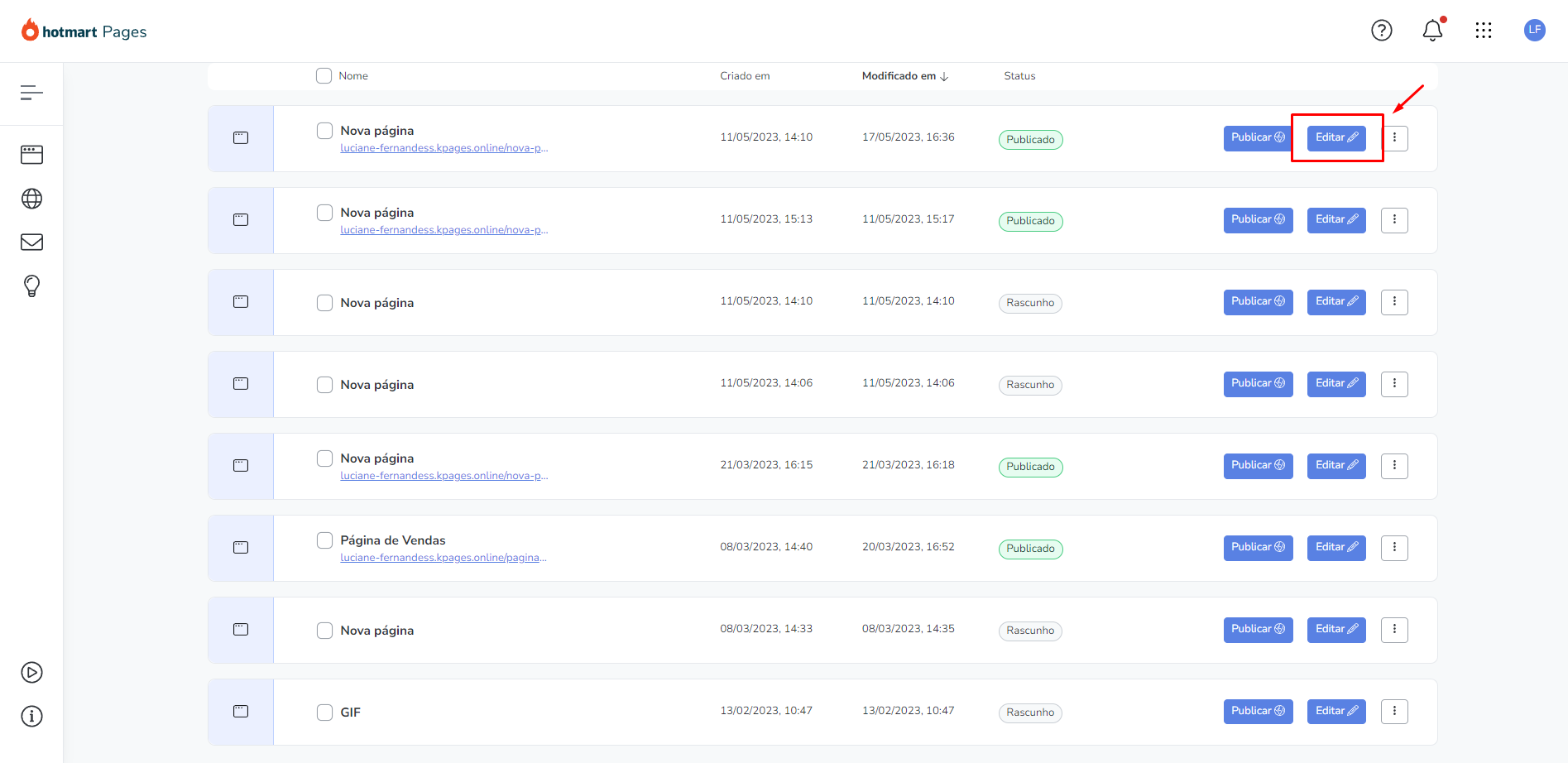Open URL link of page modified 17/05/2023
This screenshot has height=763, width=1568.
pyautogui.click(x=444, y=148)
